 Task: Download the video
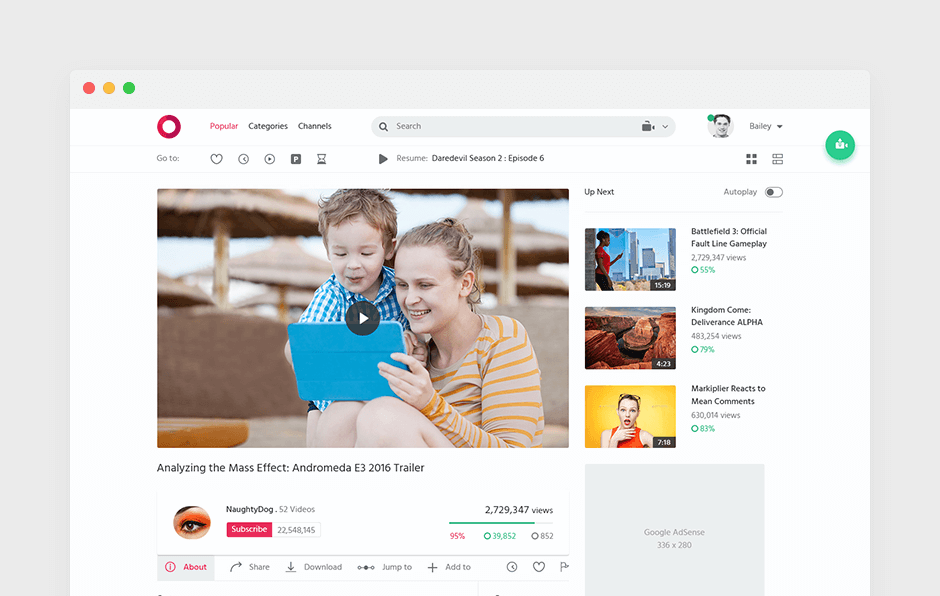pyautogui.click(x=313, y=567)
